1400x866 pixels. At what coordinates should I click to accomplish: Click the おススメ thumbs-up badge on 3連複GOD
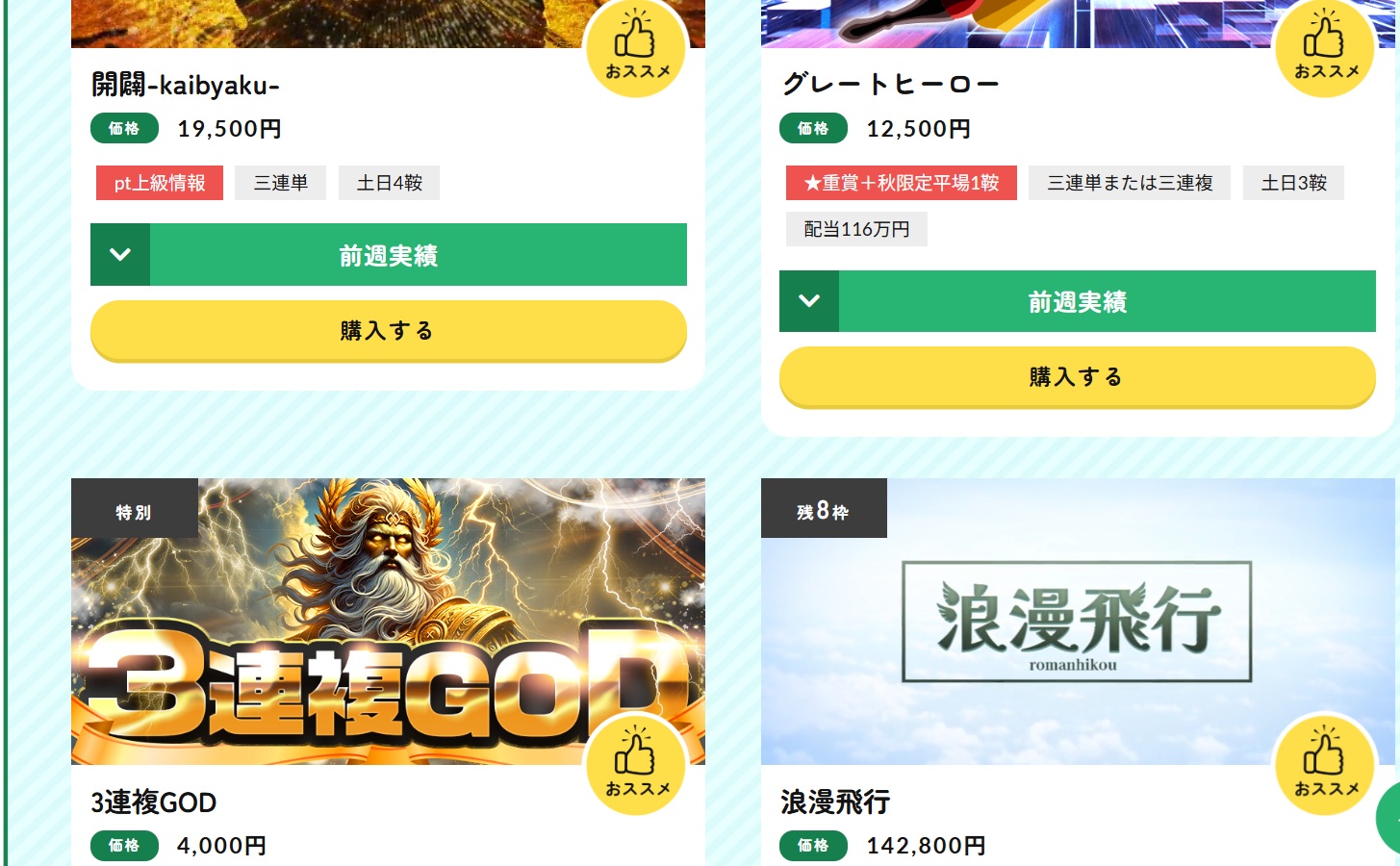(636, 765)
